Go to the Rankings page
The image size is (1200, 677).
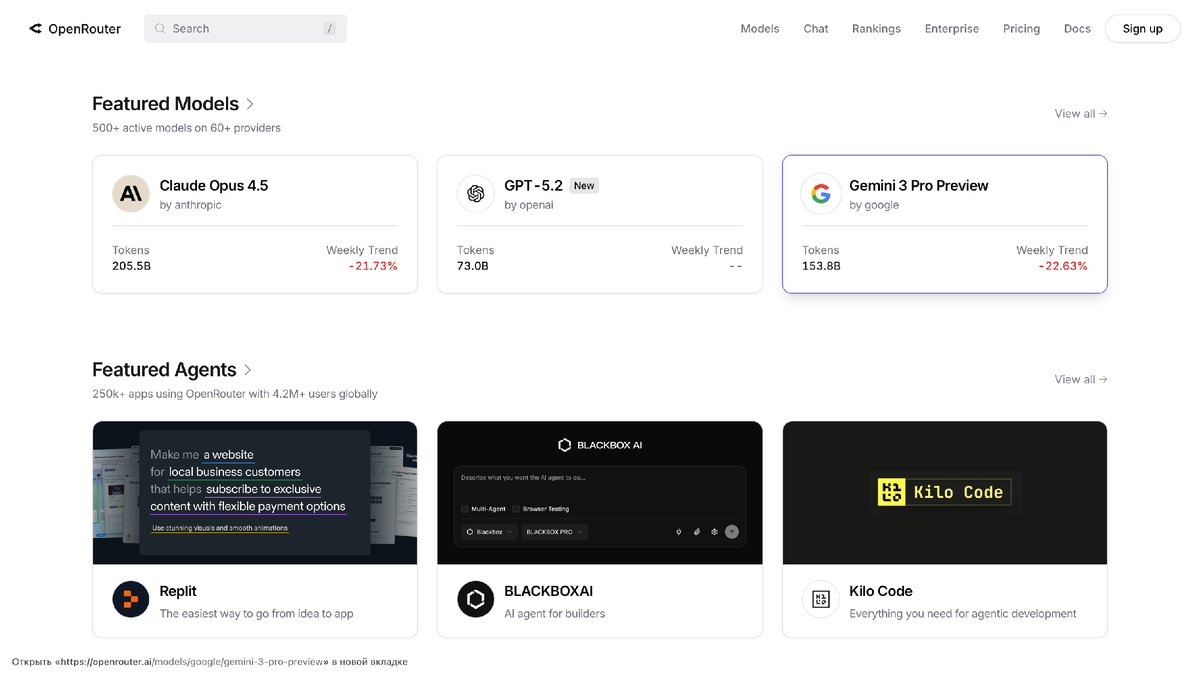(x=876, y=29)
